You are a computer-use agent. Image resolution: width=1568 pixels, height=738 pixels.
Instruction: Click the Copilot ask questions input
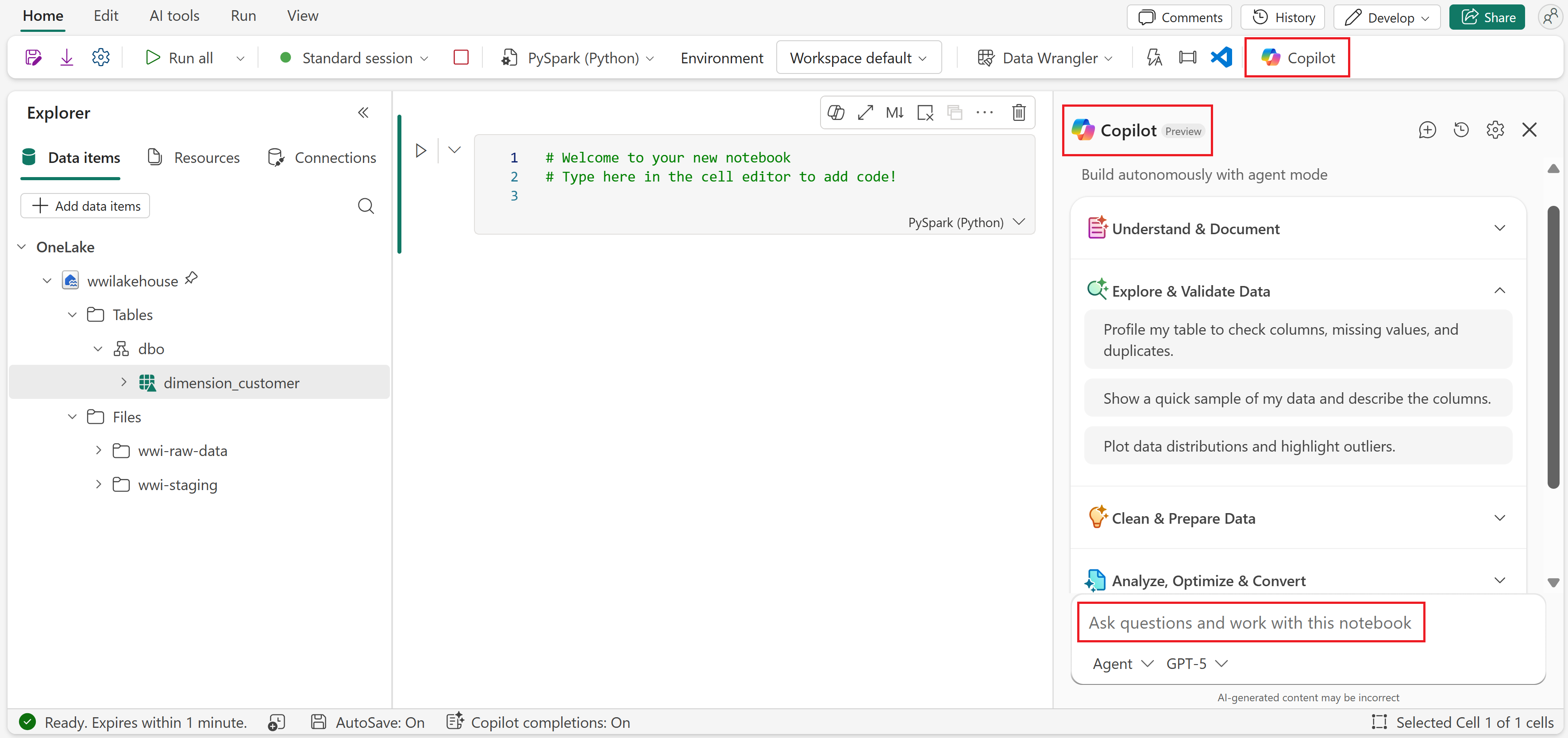click(x=1250, y=622)
